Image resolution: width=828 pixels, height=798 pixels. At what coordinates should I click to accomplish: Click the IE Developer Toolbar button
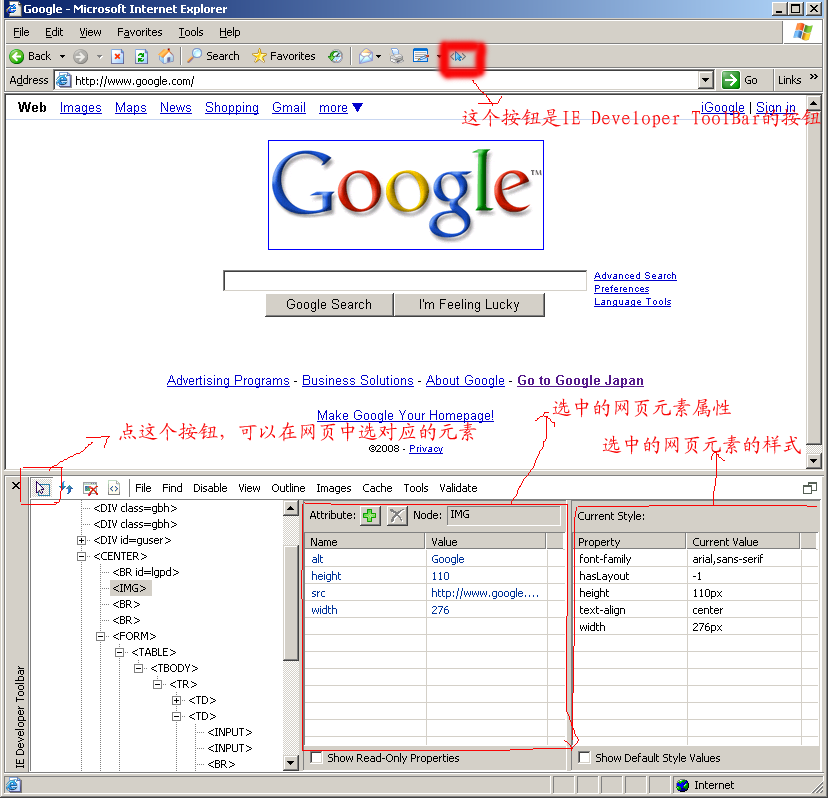tap(458, 57)
